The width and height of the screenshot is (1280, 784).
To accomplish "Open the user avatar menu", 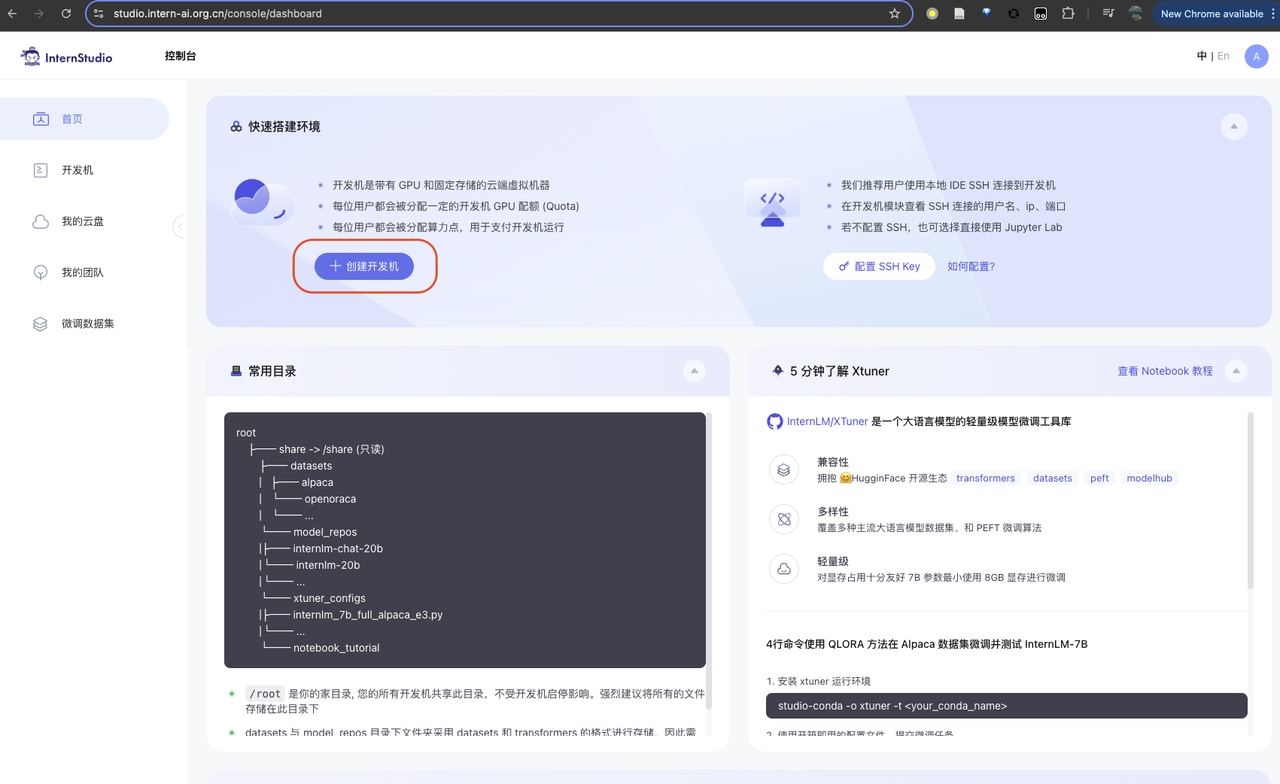I will 1256,57.
